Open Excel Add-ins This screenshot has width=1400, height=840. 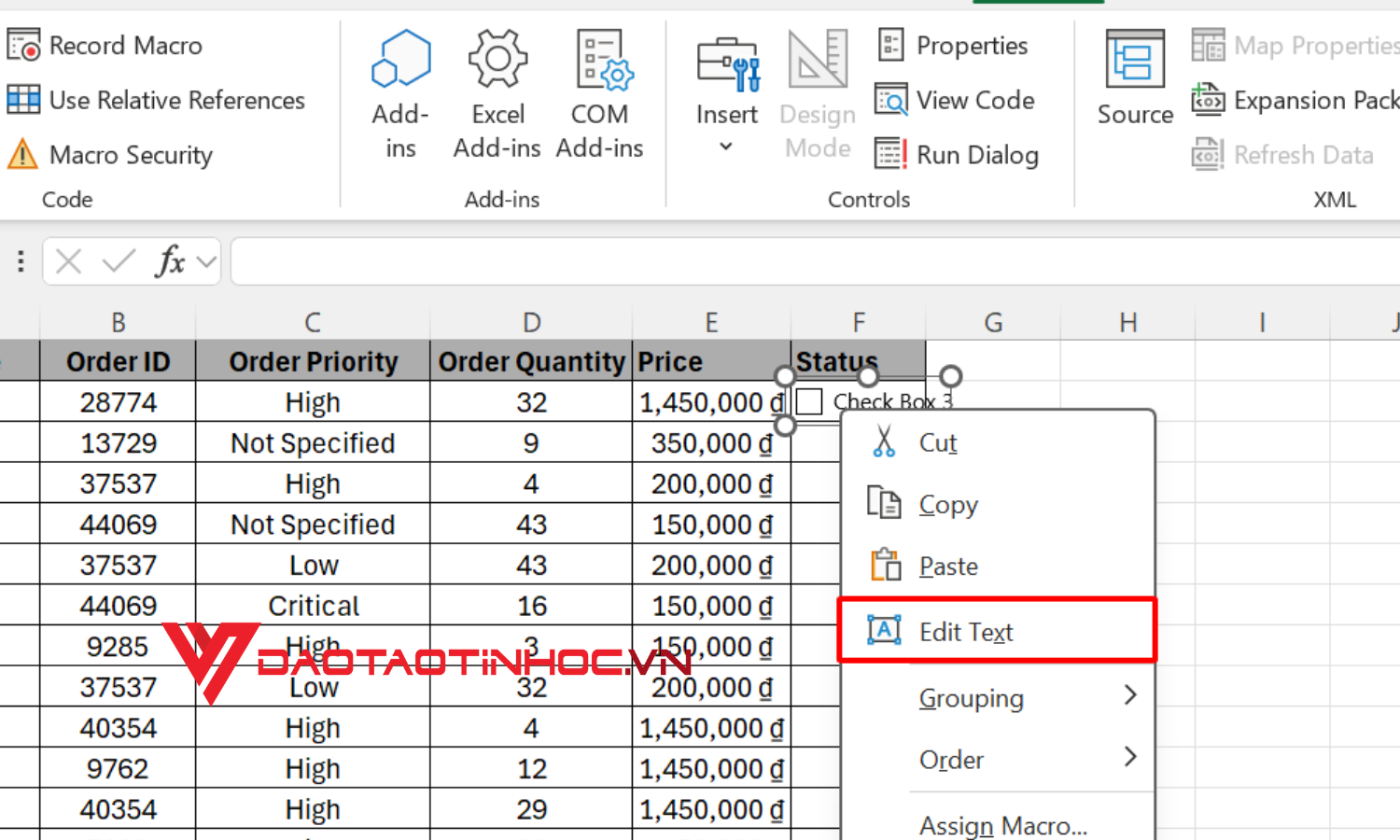coord(497,93)
